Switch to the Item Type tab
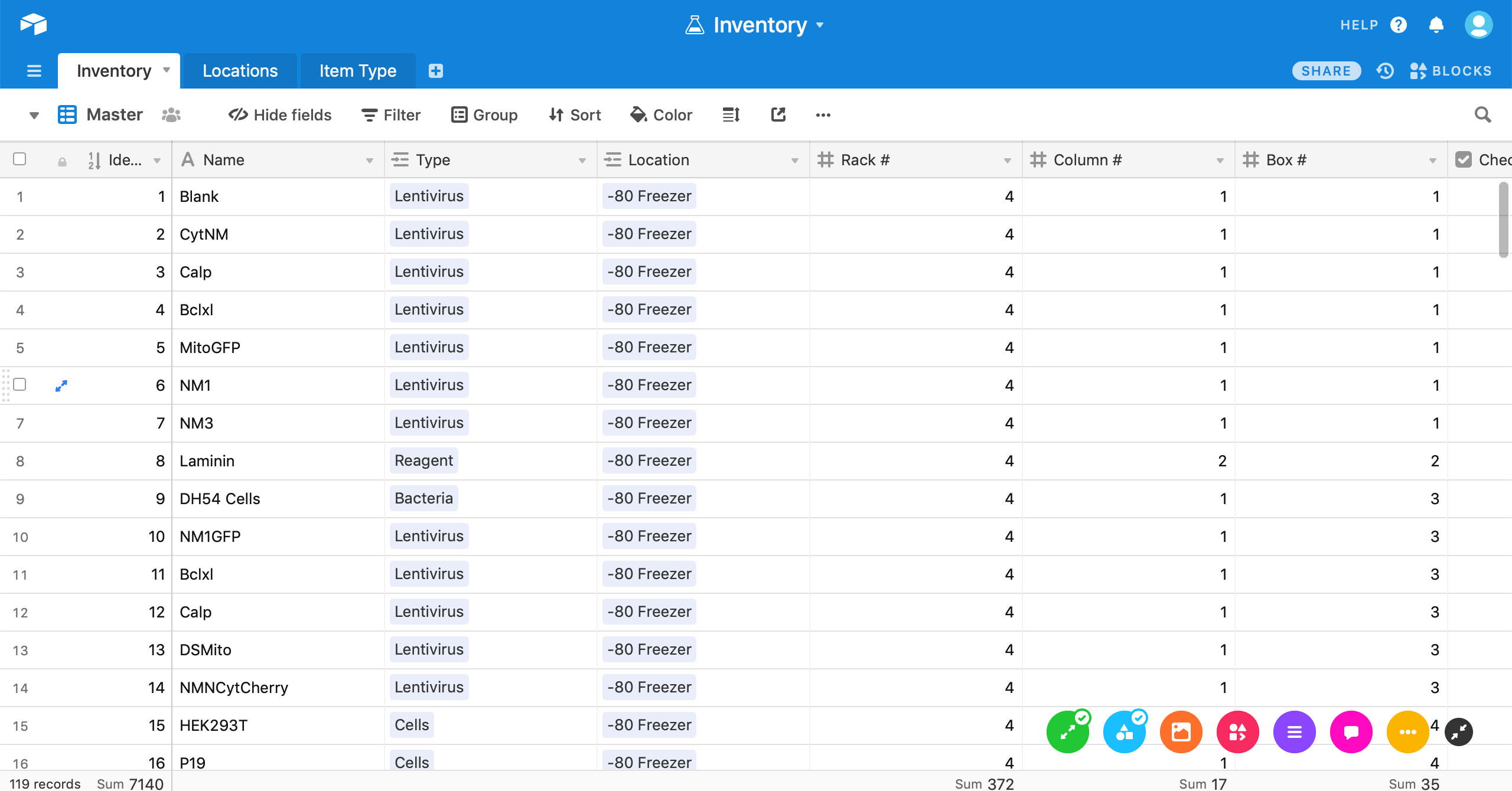This screenshot has height=791, width=1512. click(358, 71)
